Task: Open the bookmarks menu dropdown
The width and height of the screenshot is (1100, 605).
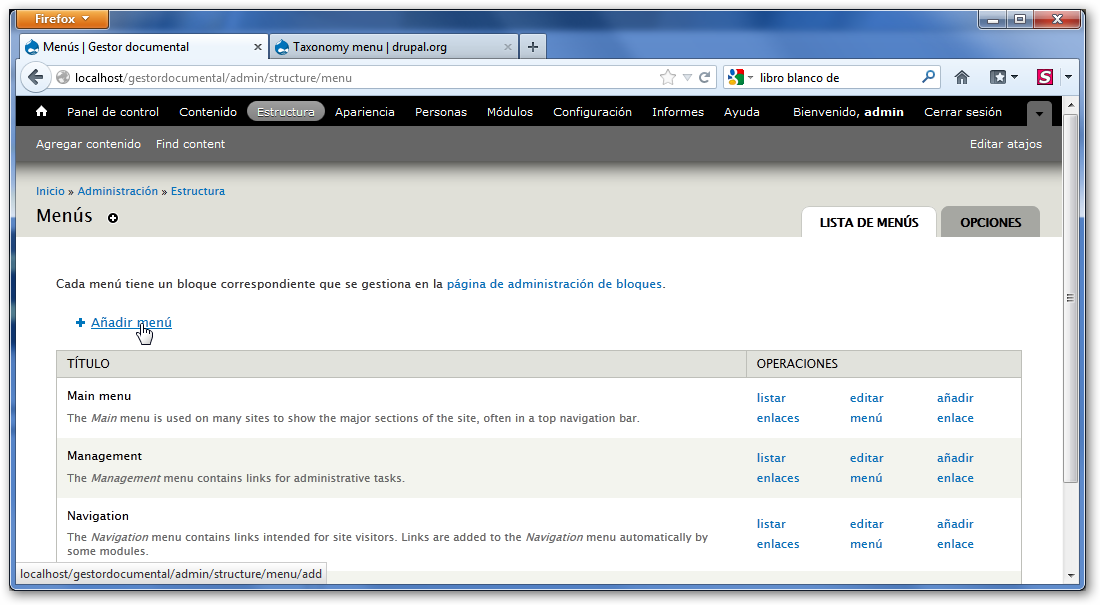Action: [x=1003, y=77]
